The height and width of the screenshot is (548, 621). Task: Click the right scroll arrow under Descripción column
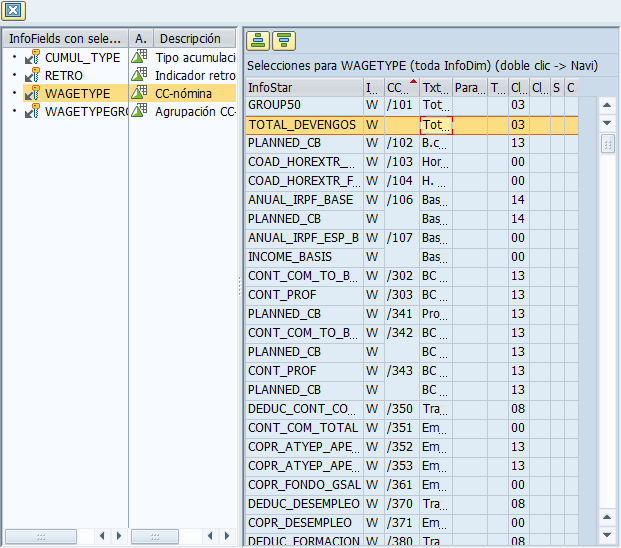(x=227, y=536)
